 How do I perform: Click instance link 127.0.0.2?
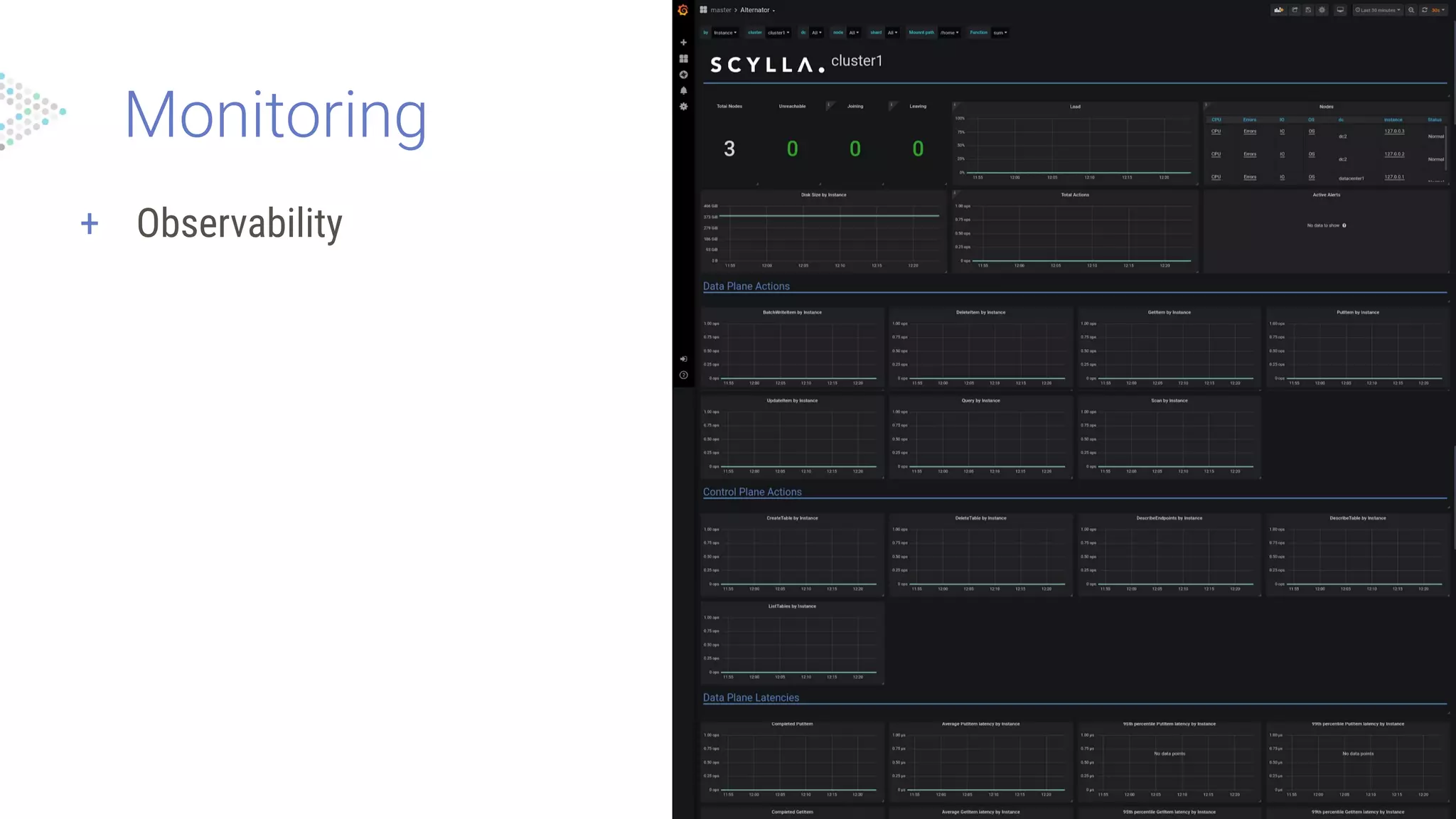coord(1394,154)
